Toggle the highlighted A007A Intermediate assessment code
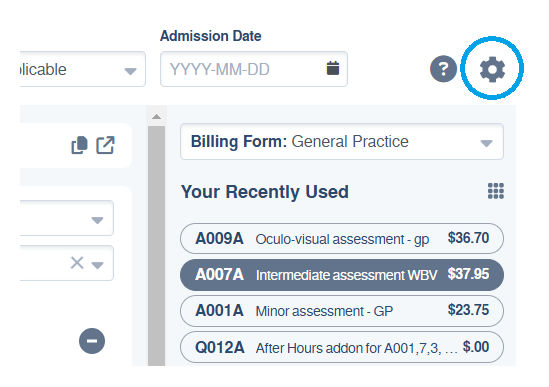Viewport: 549px width, 387px height. click(x=342, y=275)
